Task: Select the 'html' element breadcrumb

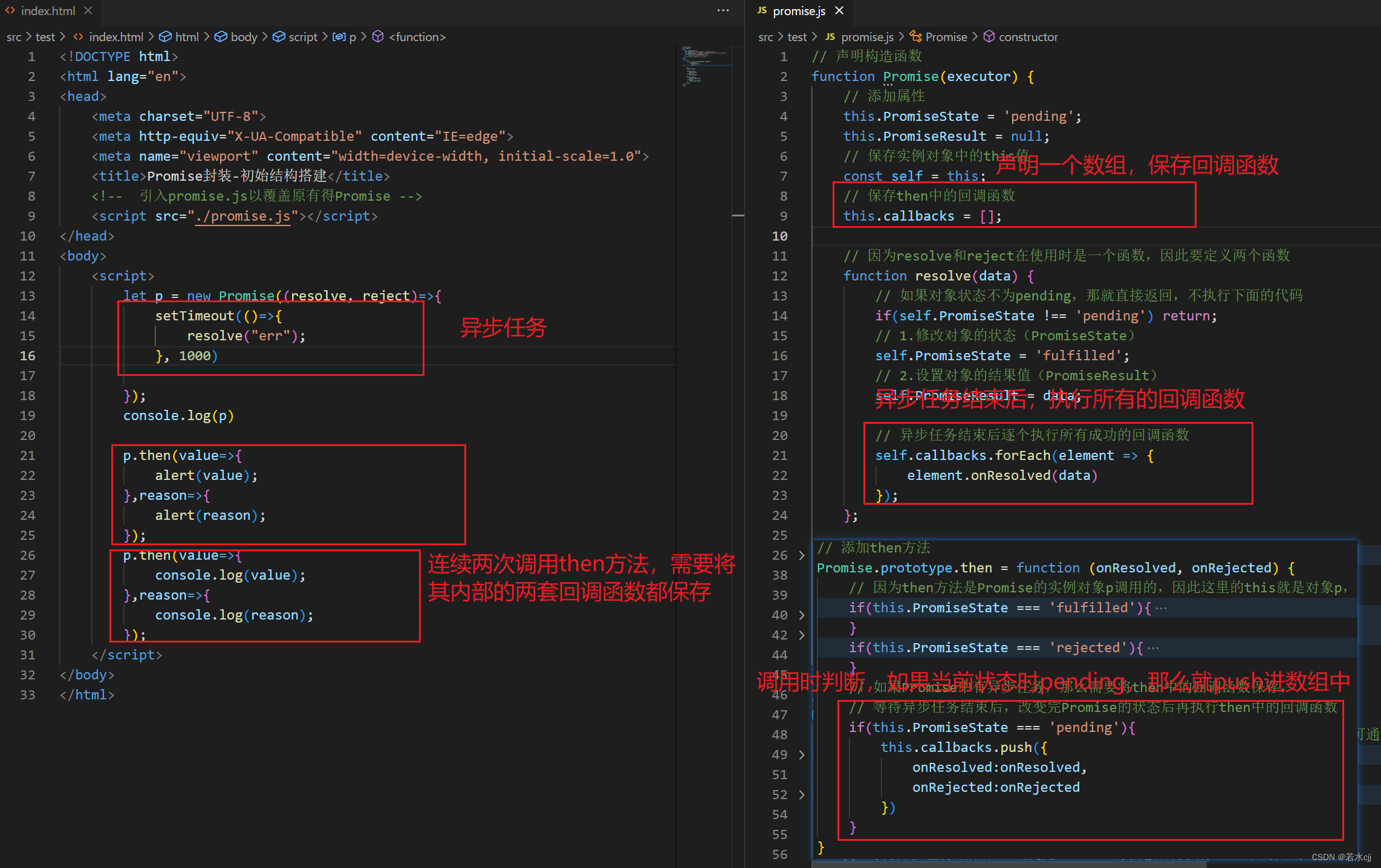Action: tap(187, 37)
